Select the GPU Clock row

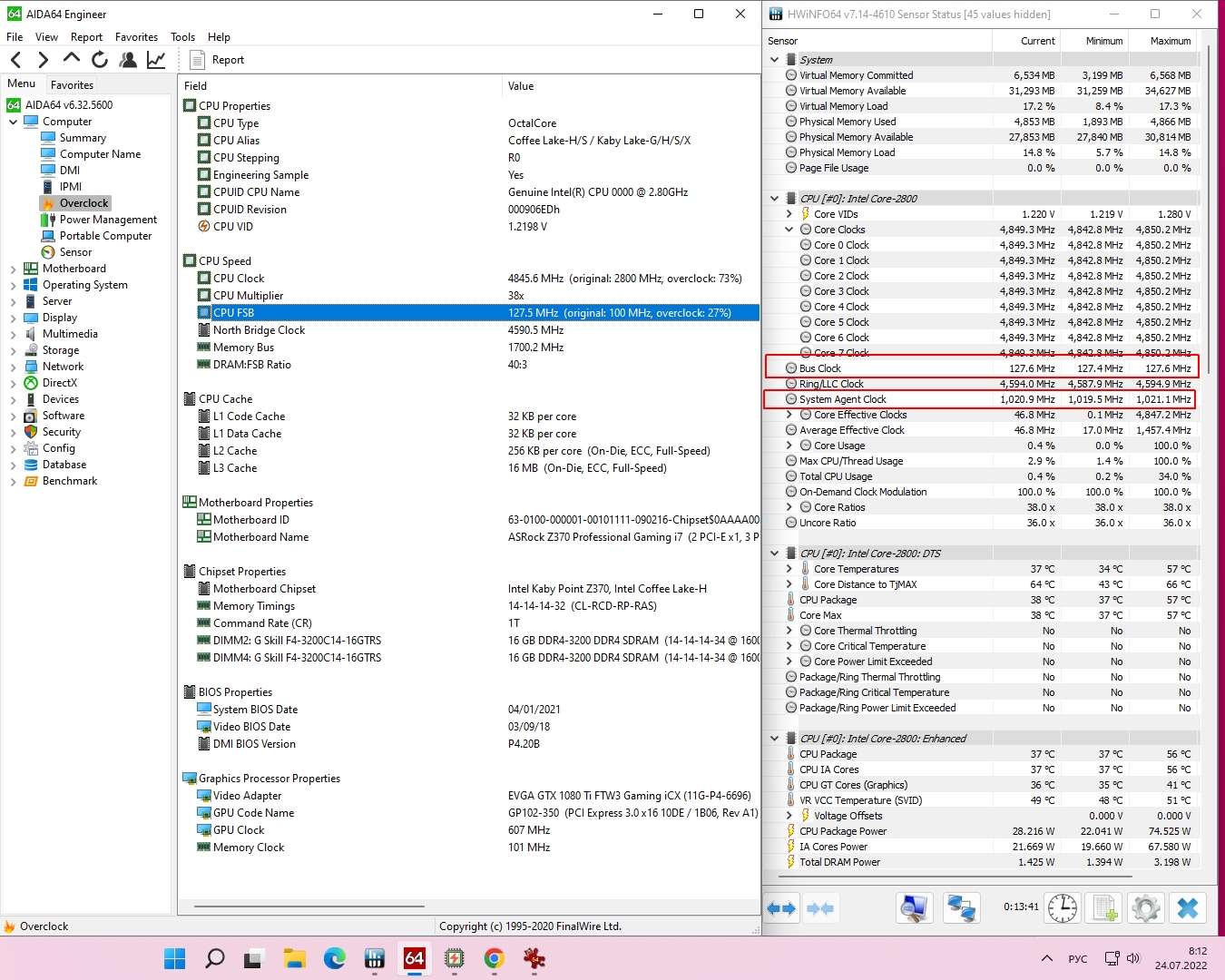tap(469, 830)
